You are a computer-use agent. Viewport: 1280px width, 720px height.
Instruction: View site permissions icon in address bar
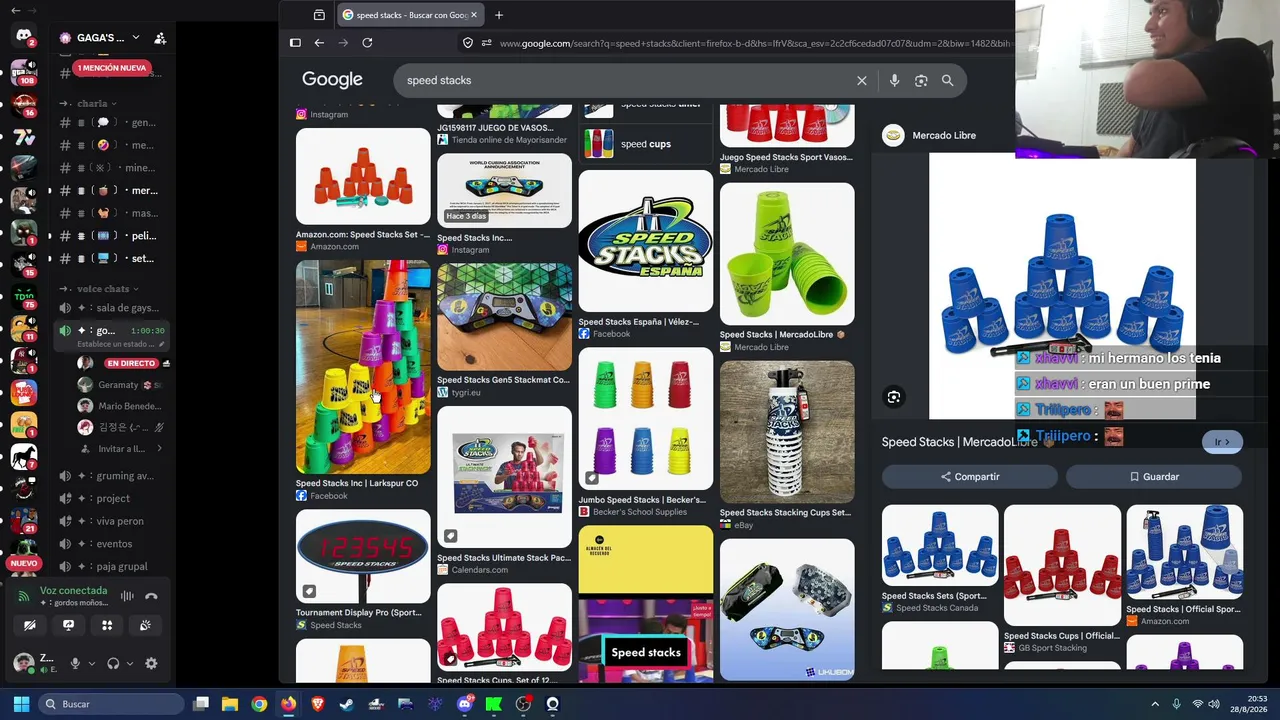[487, 43]
